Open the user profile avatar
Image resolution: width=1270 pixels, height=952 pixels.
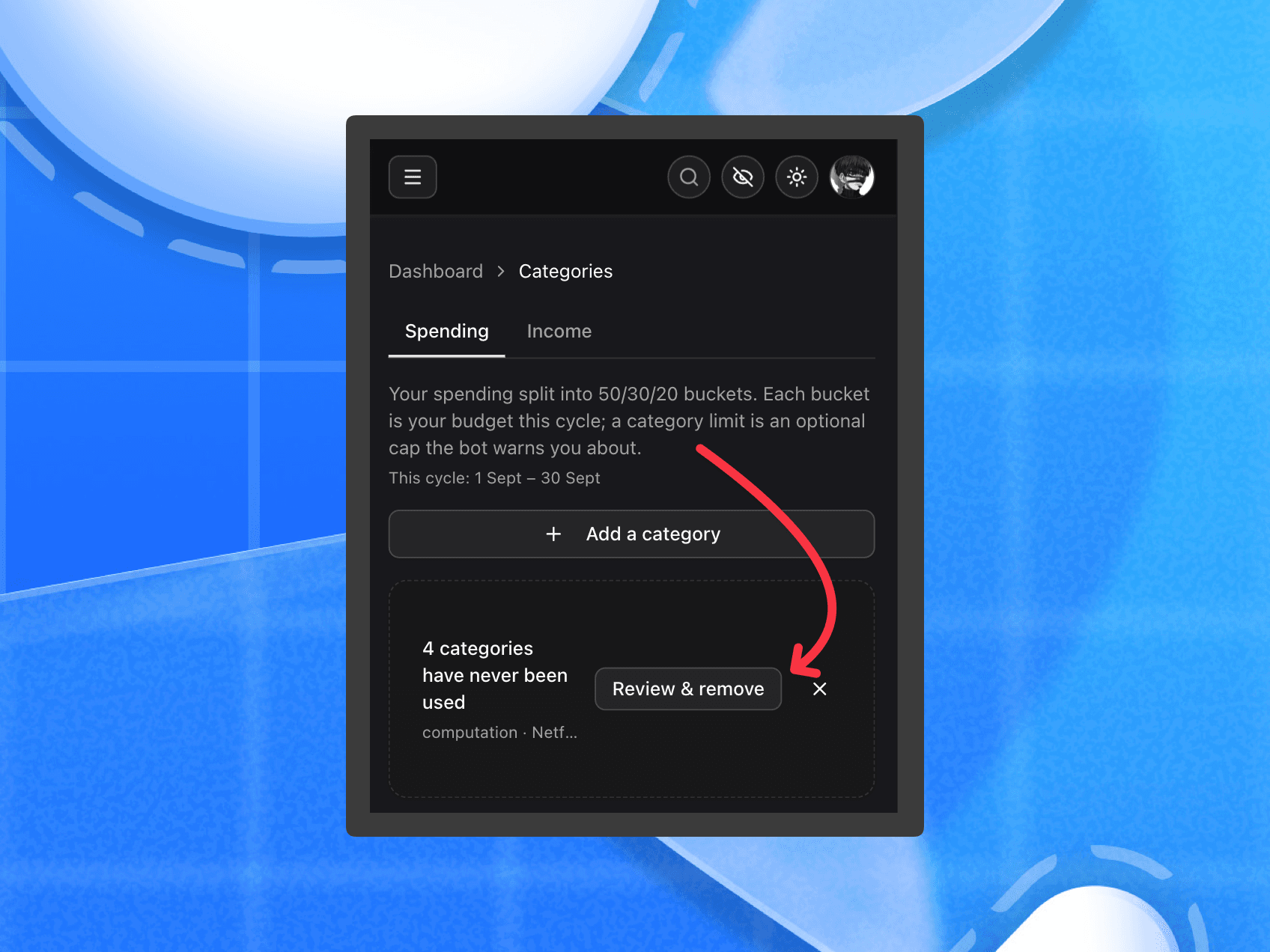(x=852, y=177)
